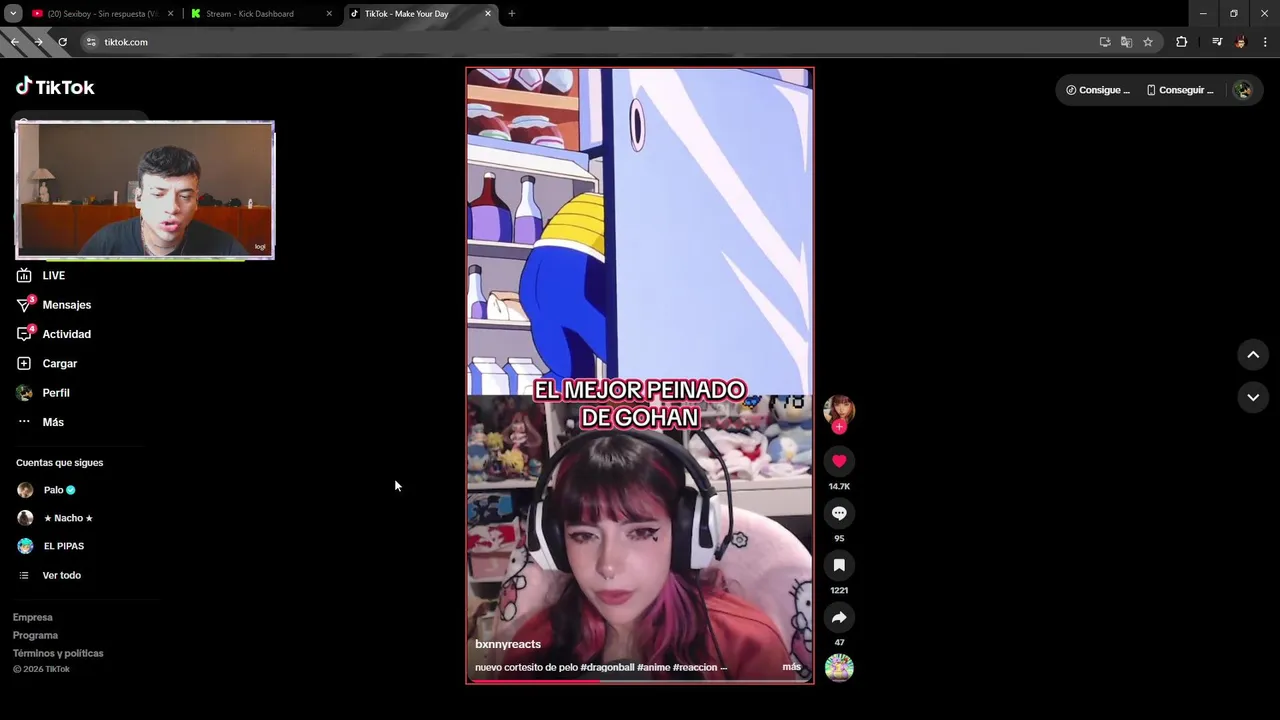Open the ★ Nacho ★ followed account
Image resolution: width=1280 pixels, height=720 pixels.
55,518
